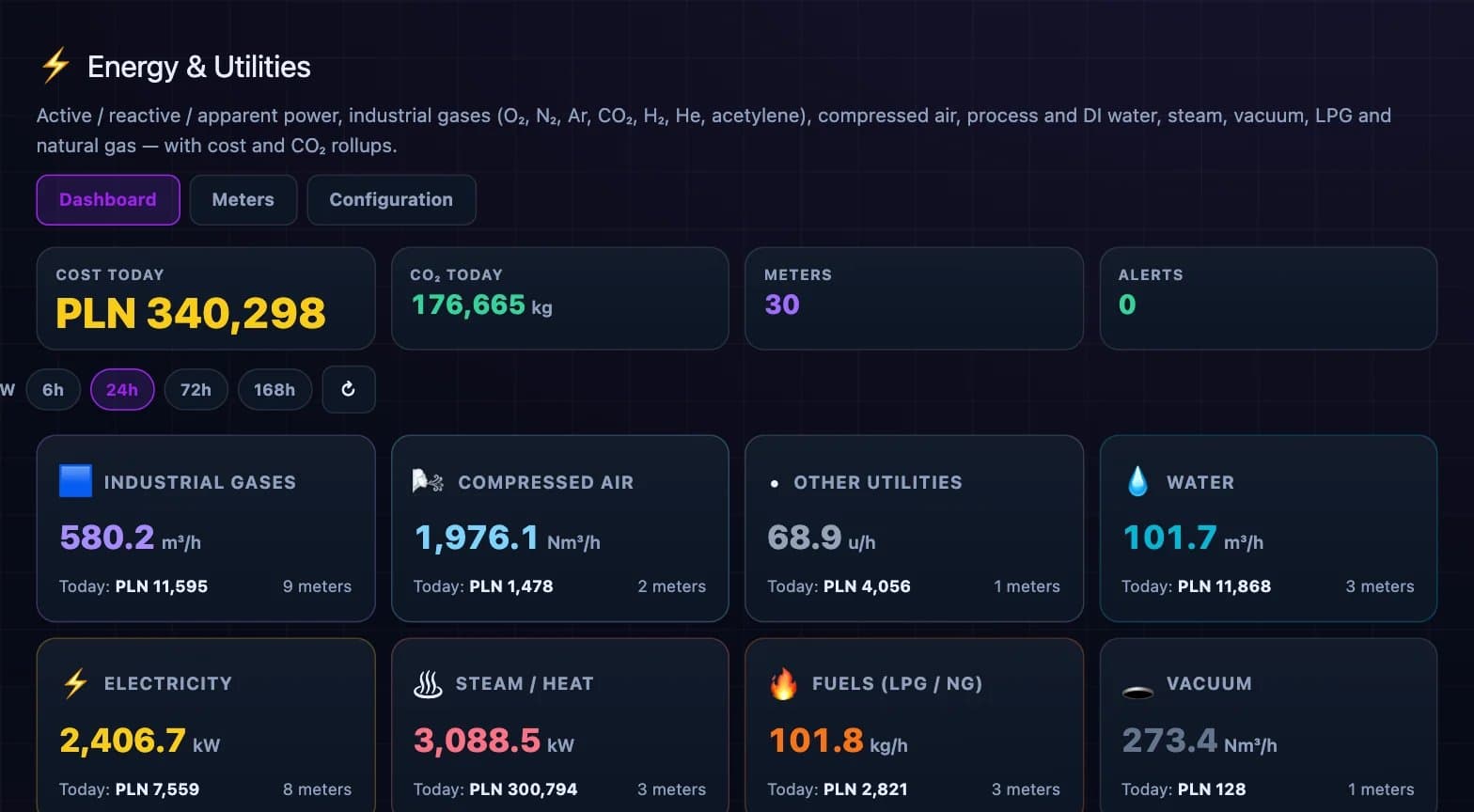Click the 3,088.5 kW steam reading
This screenshot has width=1474, height=812.
click(494, 741)
